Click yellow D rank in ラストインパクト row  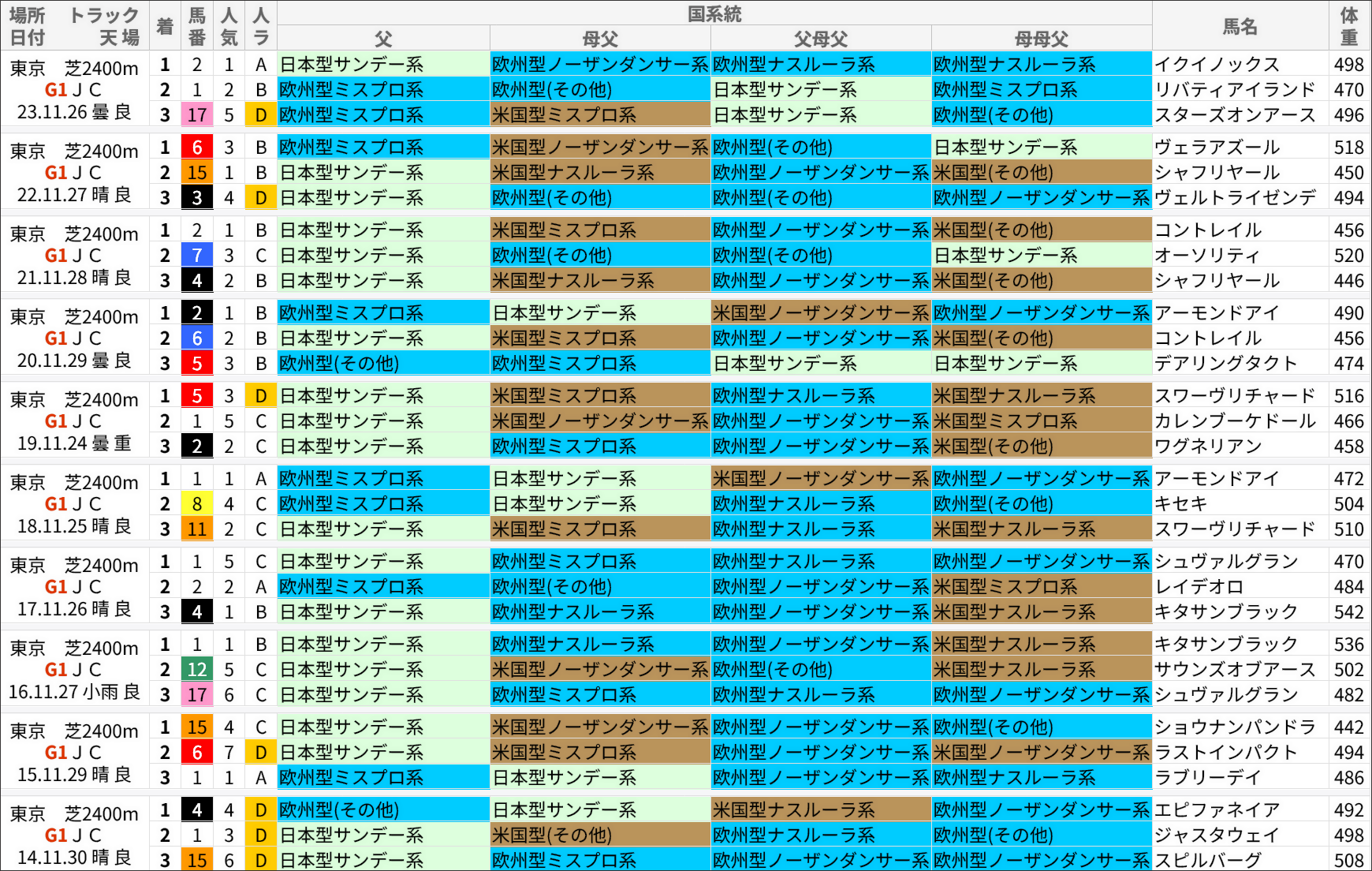(x=261, y=753)
